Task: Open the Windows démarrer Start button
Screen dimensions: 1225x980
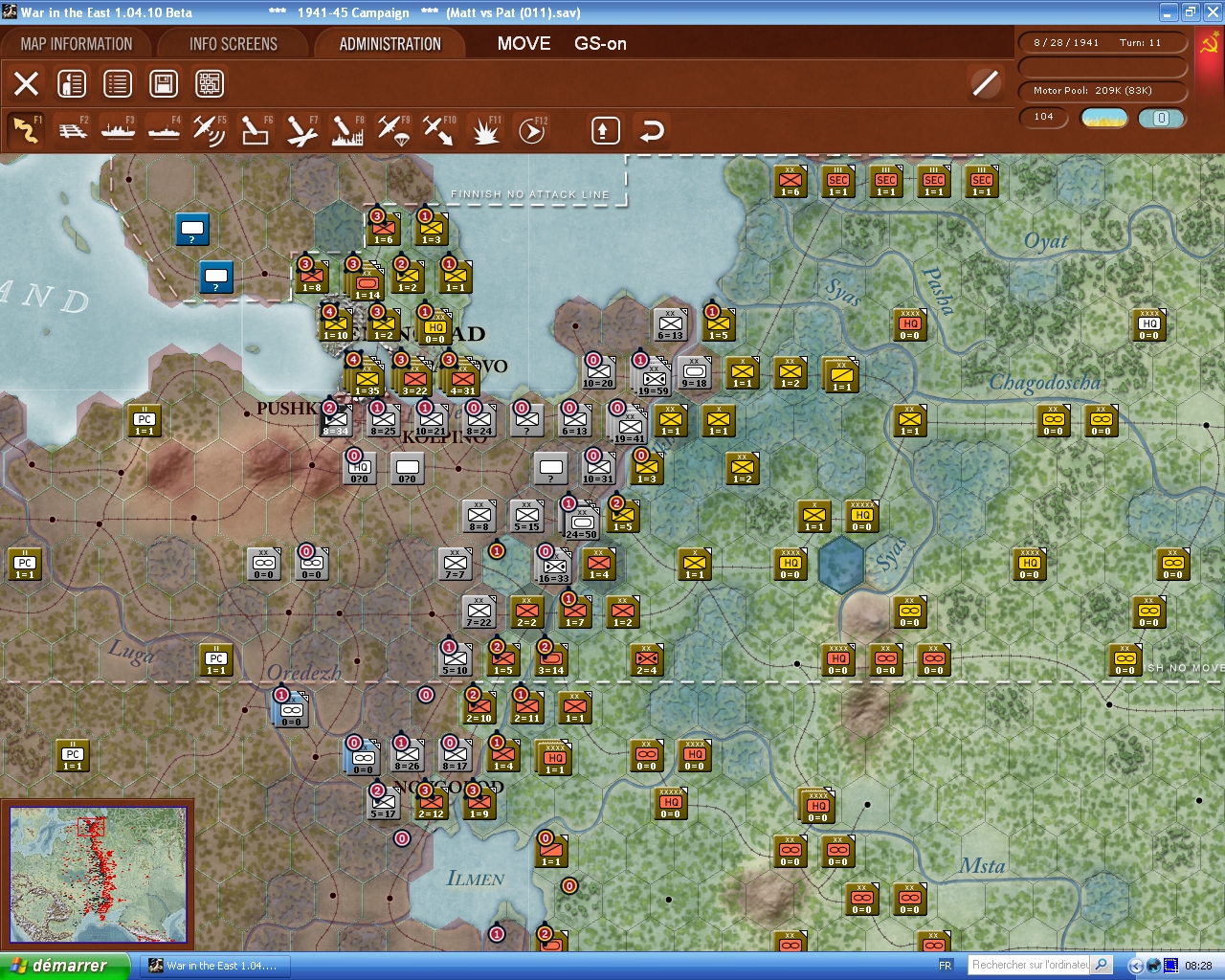Action: click(65, 966)
